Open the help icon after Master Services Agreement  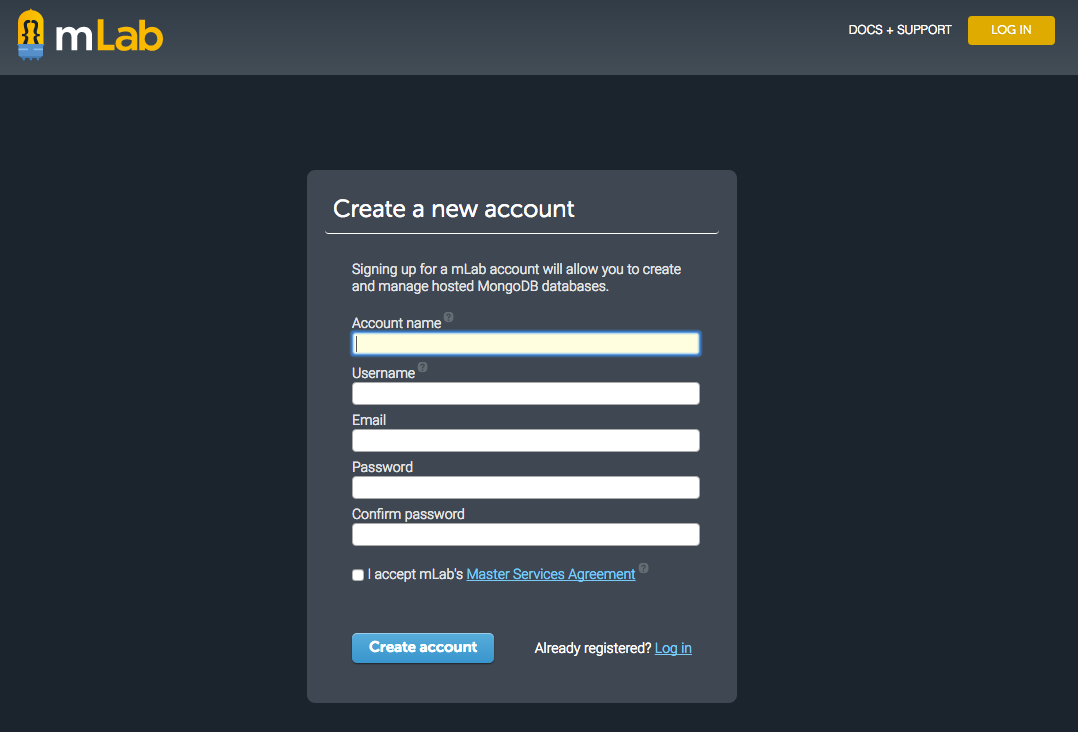click(644, 568)
